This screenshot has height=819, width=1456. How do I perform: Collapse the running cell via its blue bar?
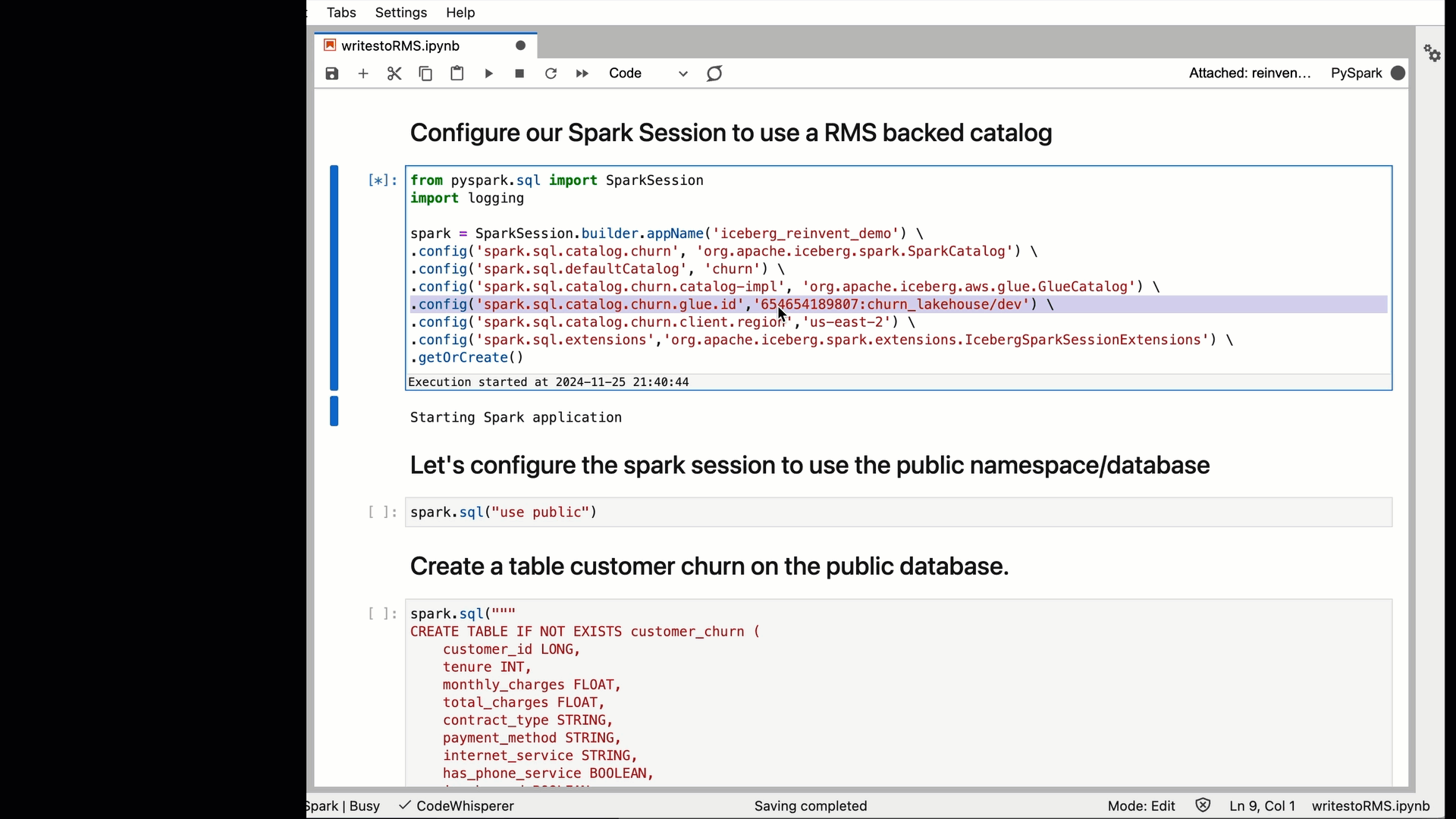334,278
